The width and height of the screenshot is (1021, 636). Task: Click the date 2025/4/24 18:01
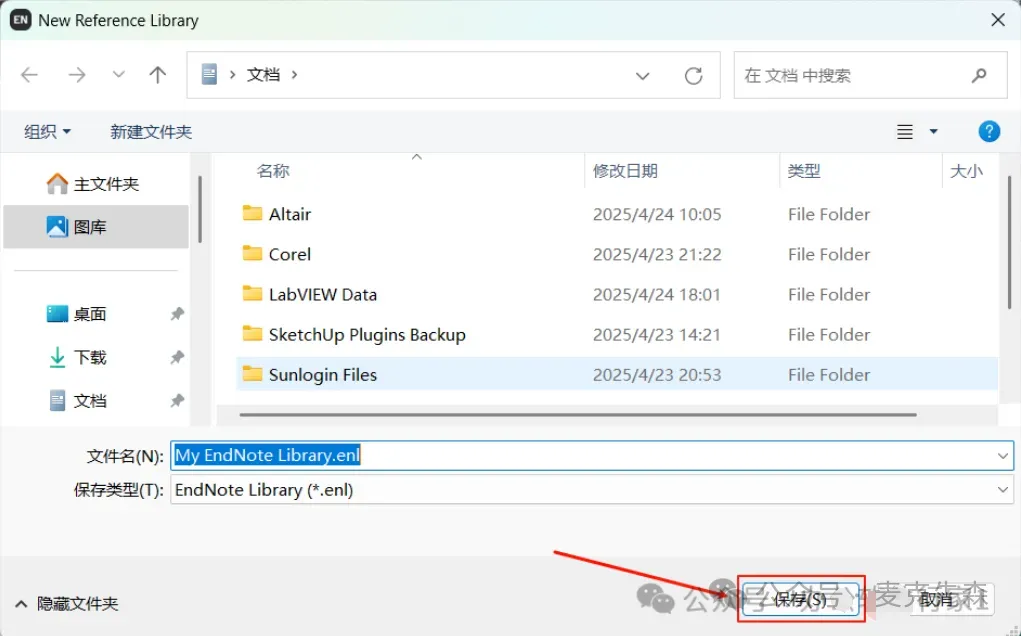656,295
